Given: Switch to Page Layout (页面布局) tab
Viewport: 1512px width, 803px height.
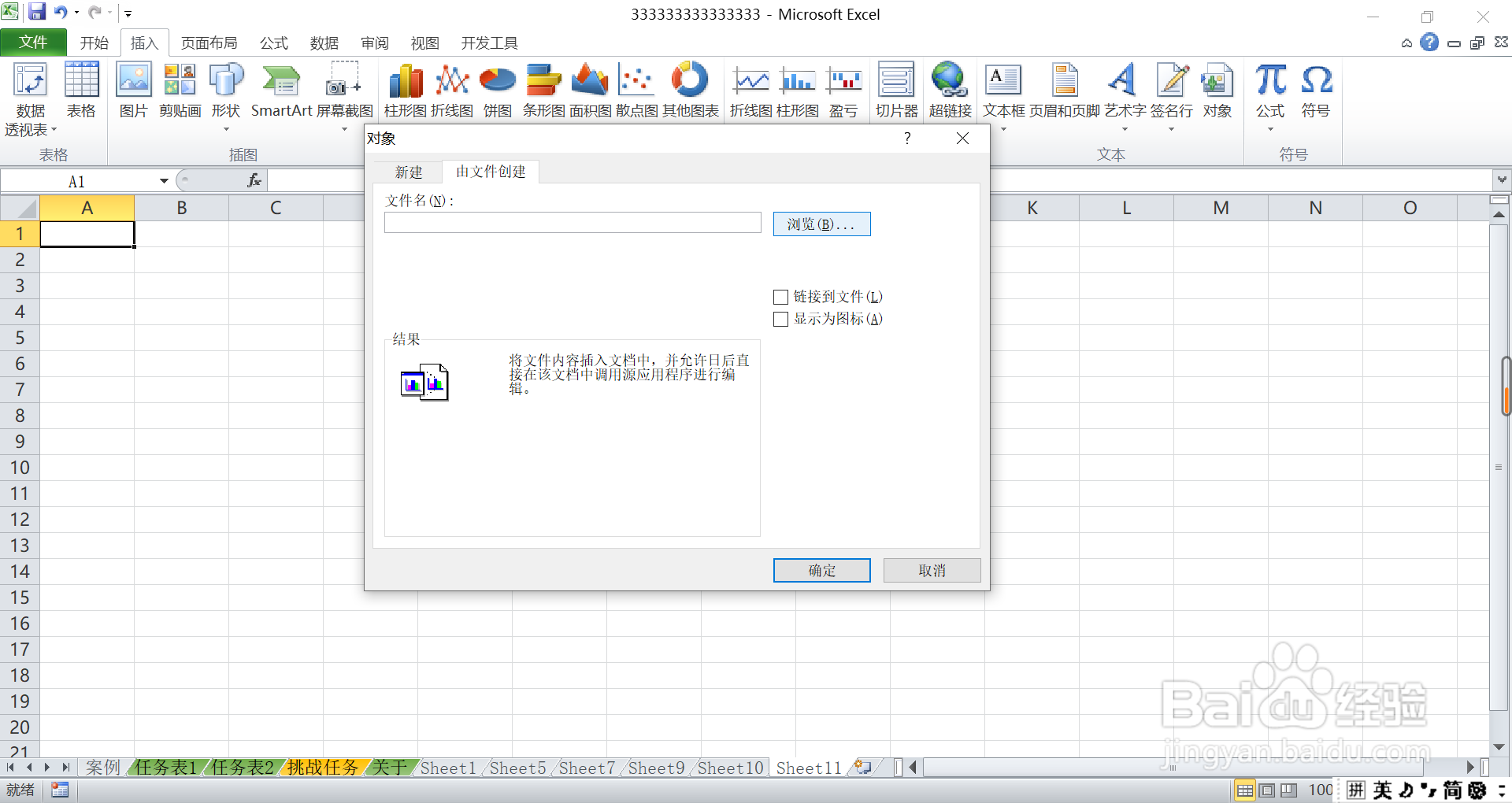Looking at the screenshot, I should pyautogui.click(x=209, y=43).
